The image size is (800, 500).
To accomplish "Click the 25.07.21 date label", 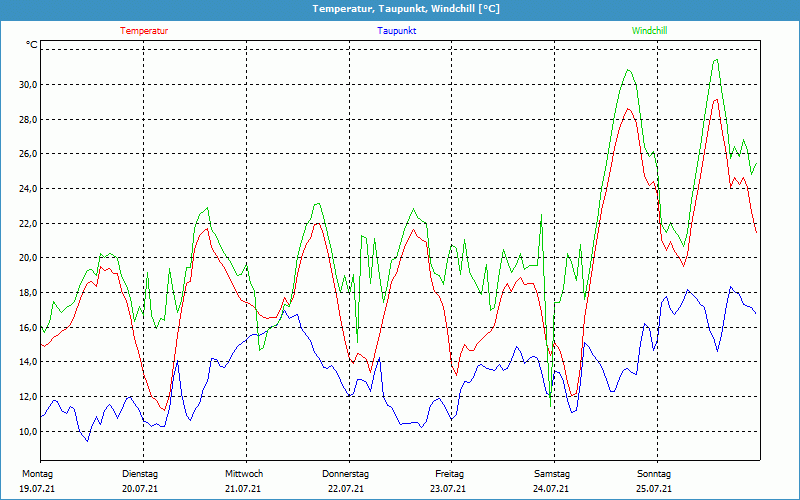I will [x=654, y=489].
